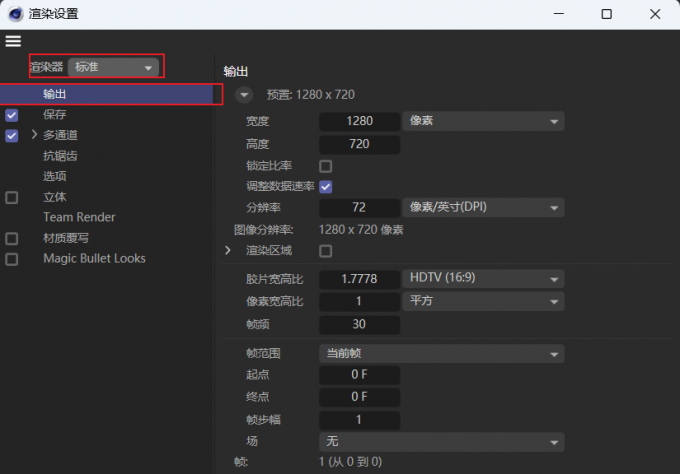This screenshot has height=474, width=680.
Task: Click the 高度 input field showing 720
Action: click(x=360, y=144)
